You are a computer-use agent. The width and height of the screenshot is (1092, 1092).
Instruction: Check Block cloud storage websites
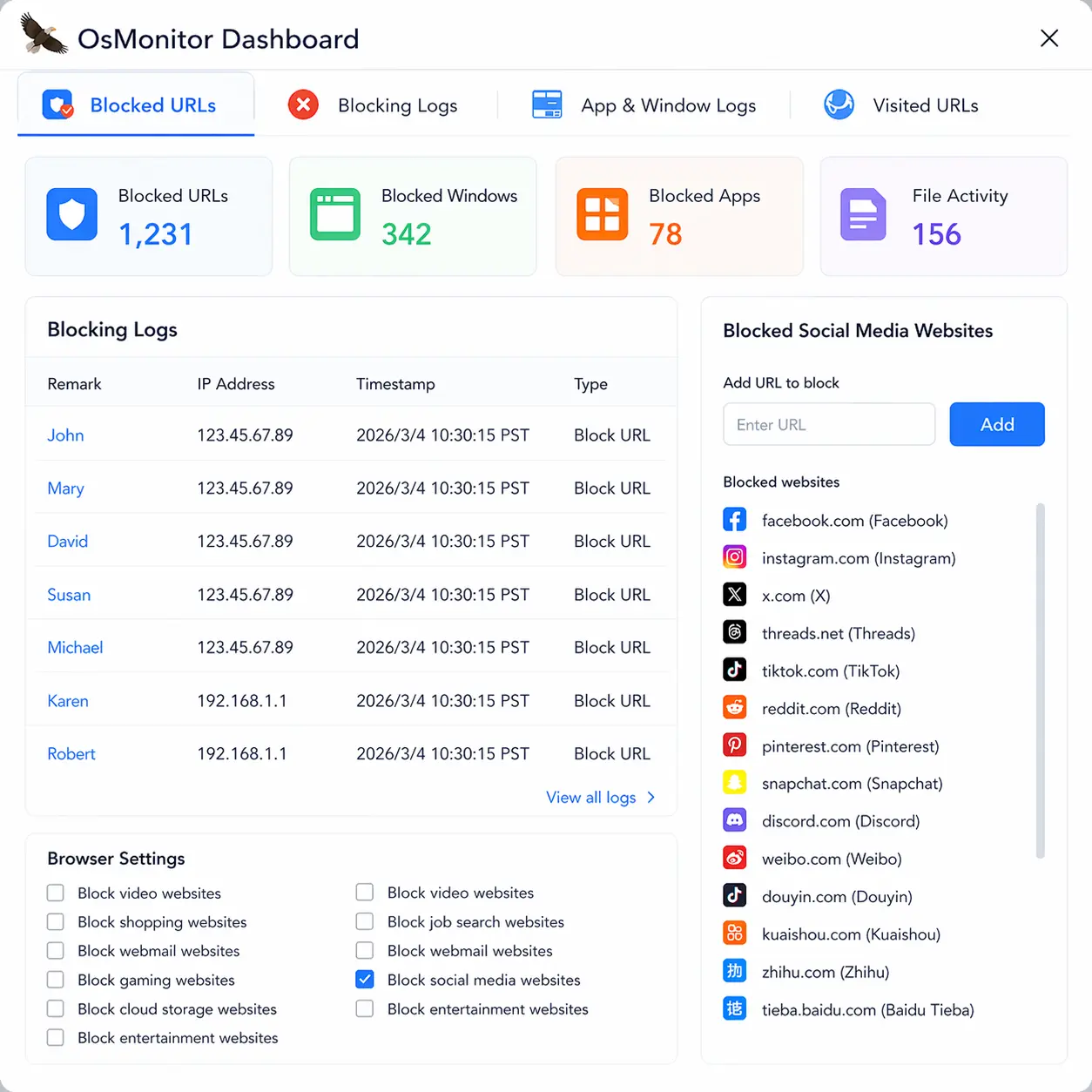(56, 1008)
